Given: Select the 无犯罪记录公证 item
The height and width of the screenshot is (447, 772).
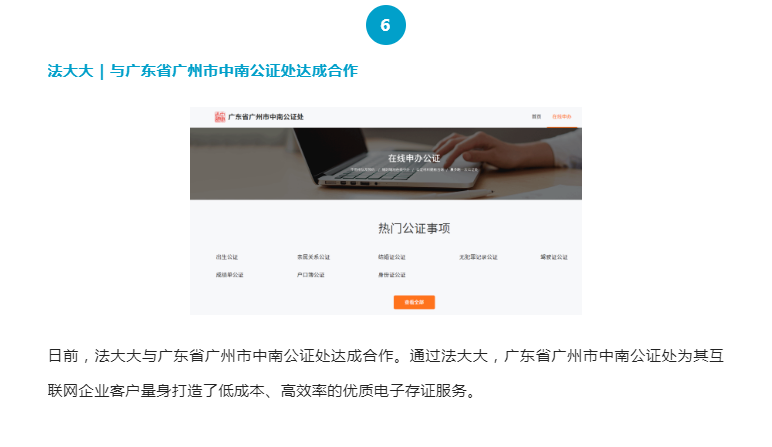Looking at the screenshot, I should pyautogui.click(x=478, y=257).
